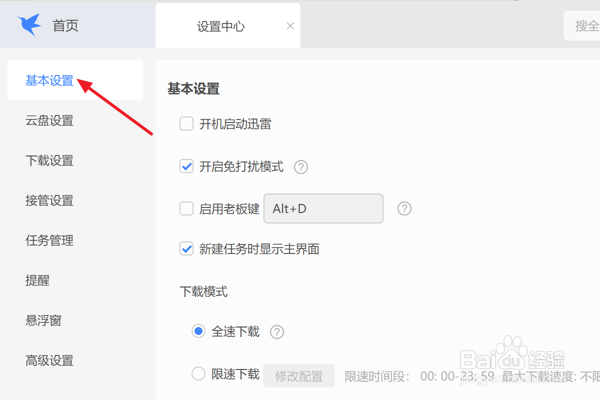
Task: Open 基本设置 in sidebar
Action: (50, 81)
